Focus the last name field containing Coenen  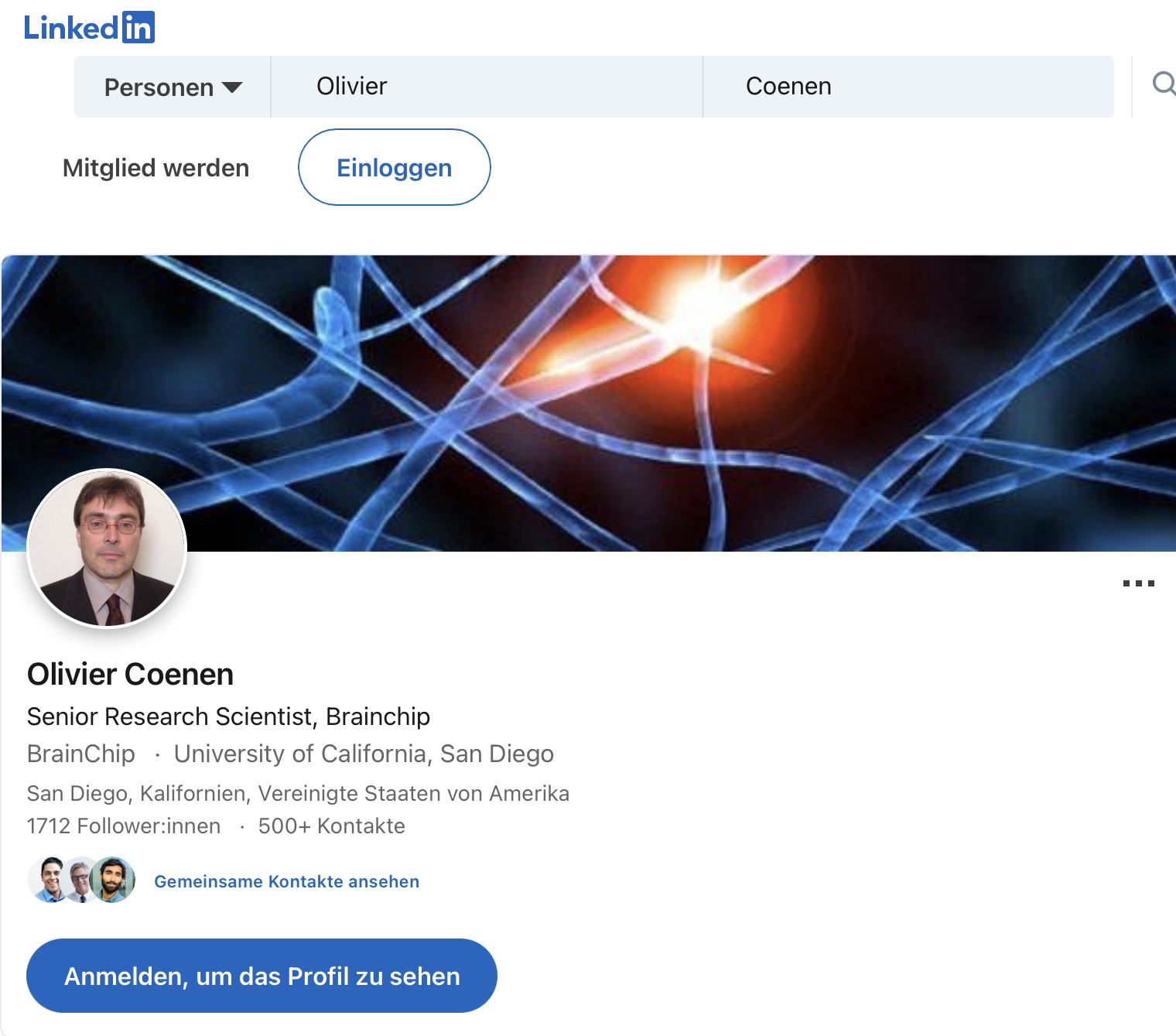click(x=907, y=87)
